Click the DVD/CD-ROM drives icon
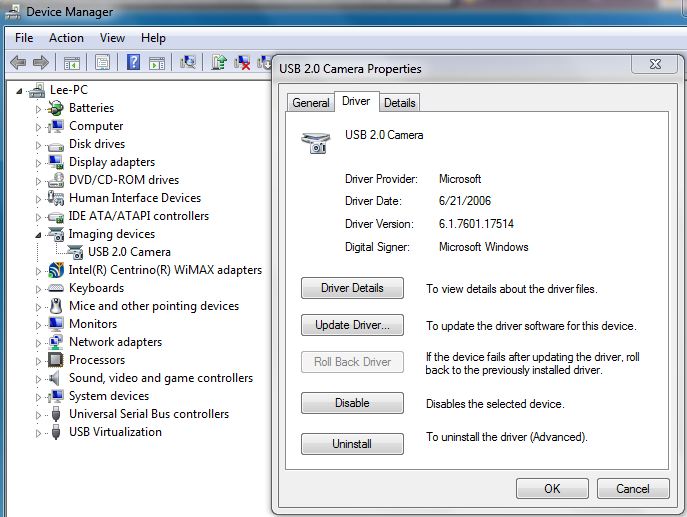The width and height of the screenshot is (687, 517). (56, 180)
